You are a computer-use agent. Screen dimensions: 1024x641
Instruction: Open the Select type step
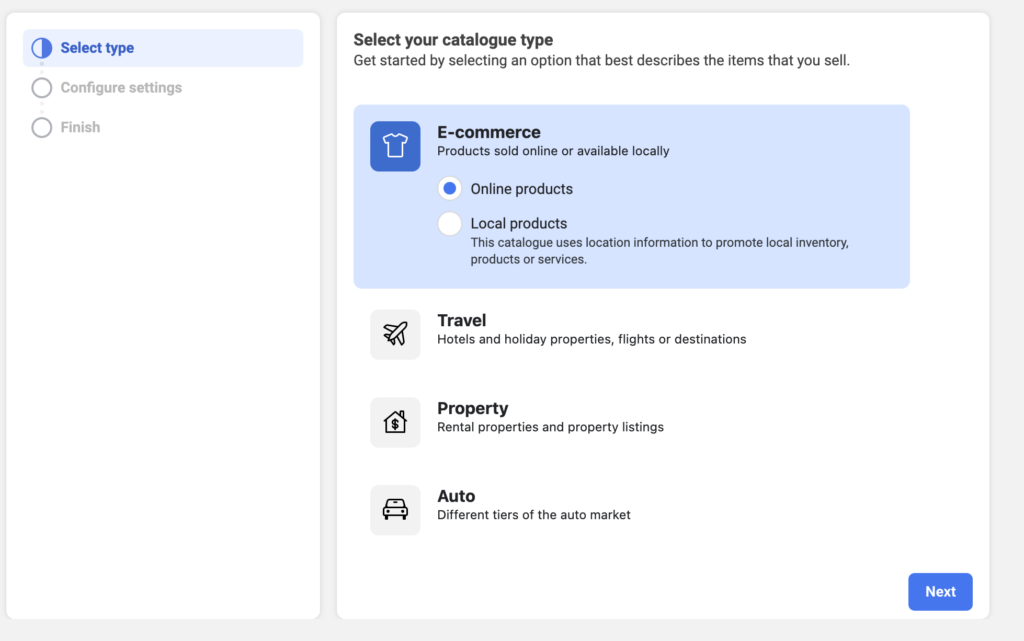tap(97, 47)
